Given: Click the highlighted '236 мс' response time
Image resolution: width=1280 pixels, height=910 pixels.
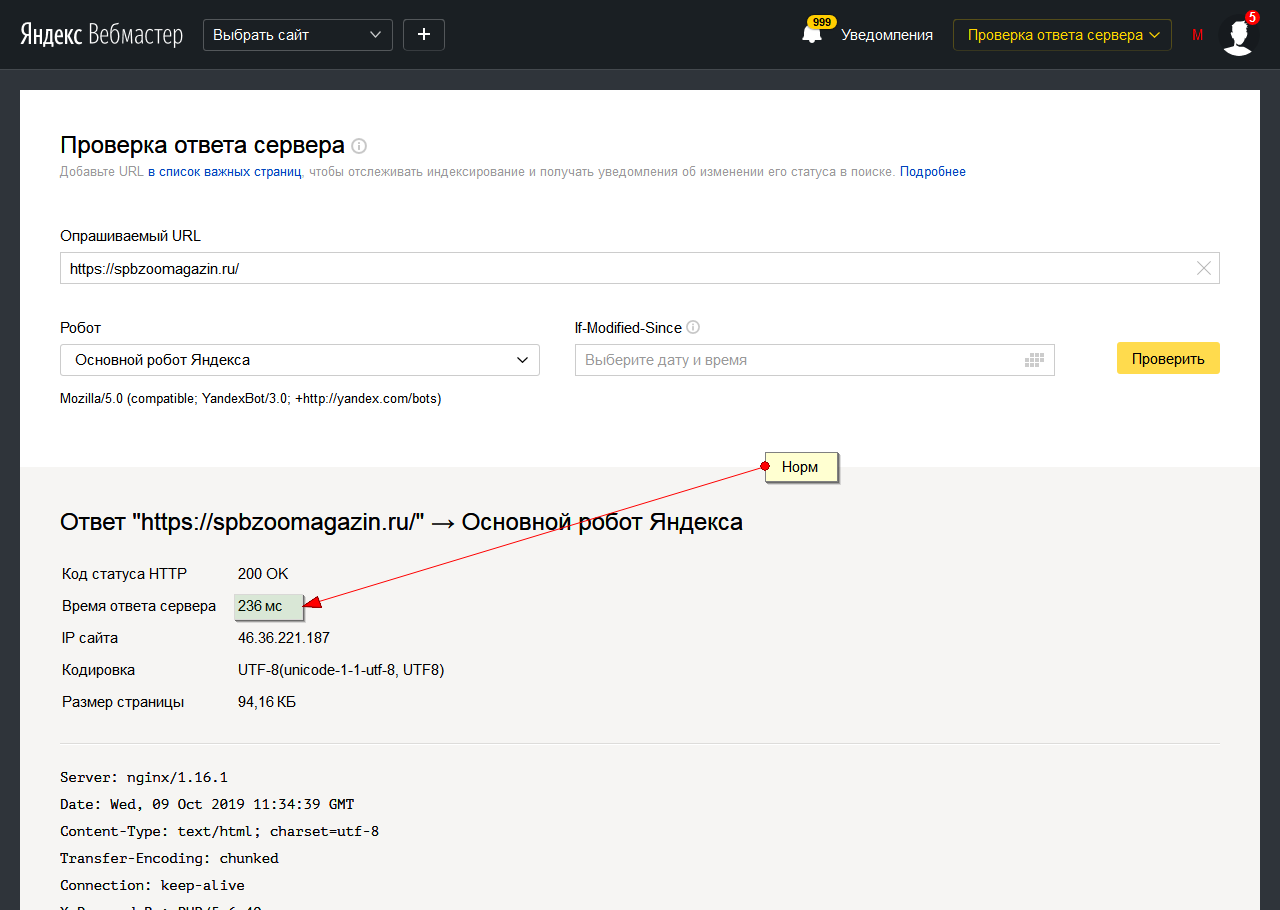Looking at the screenshot, I should tap(260, 606).
